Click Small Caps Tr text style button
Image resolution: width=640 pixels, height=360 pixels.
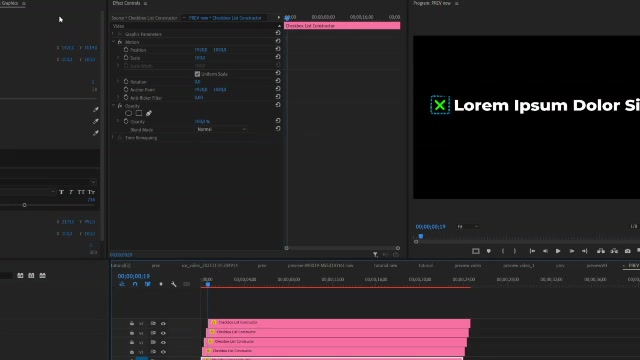click(91, 192)
